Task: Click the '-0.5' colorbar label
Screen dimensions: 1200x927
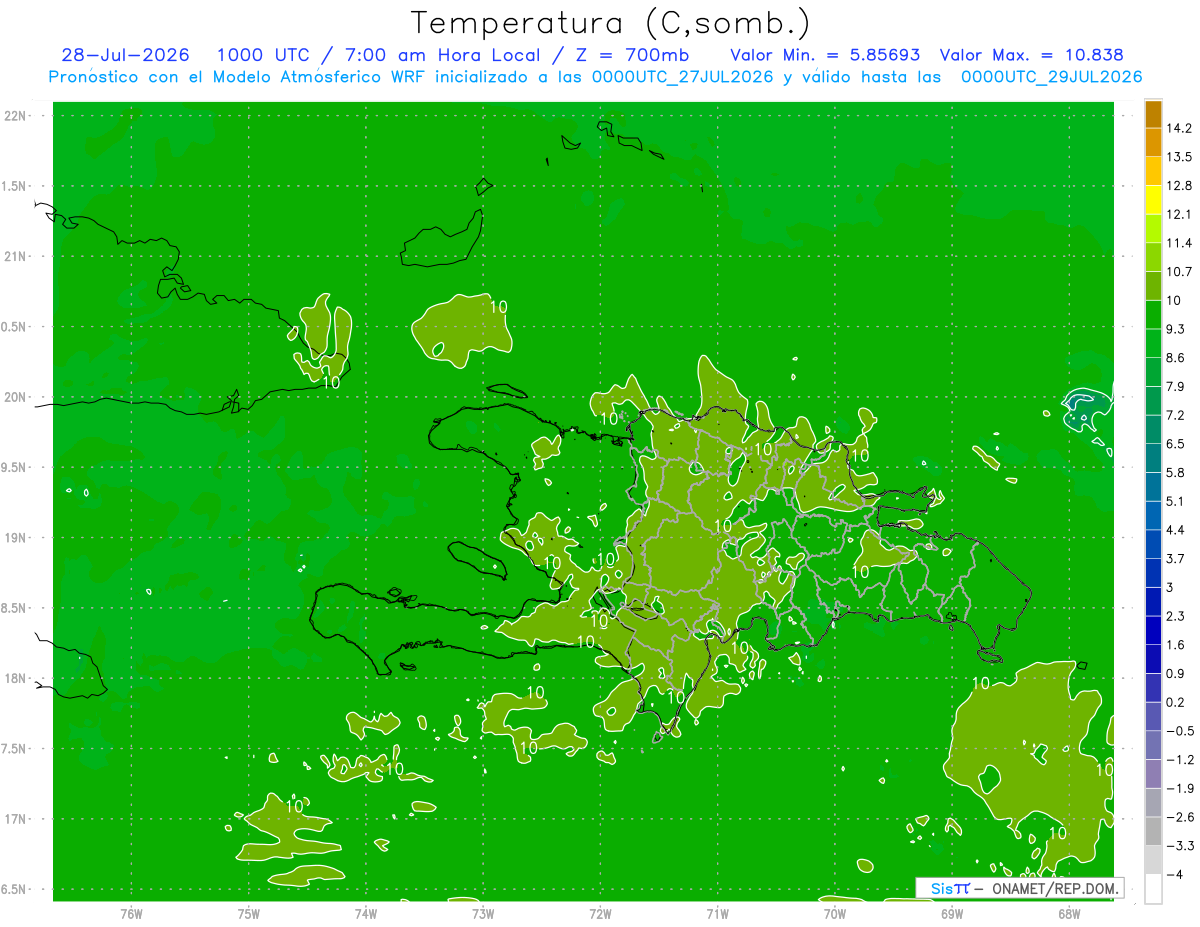Action: pyautogui.click(x=1180, y=731)
